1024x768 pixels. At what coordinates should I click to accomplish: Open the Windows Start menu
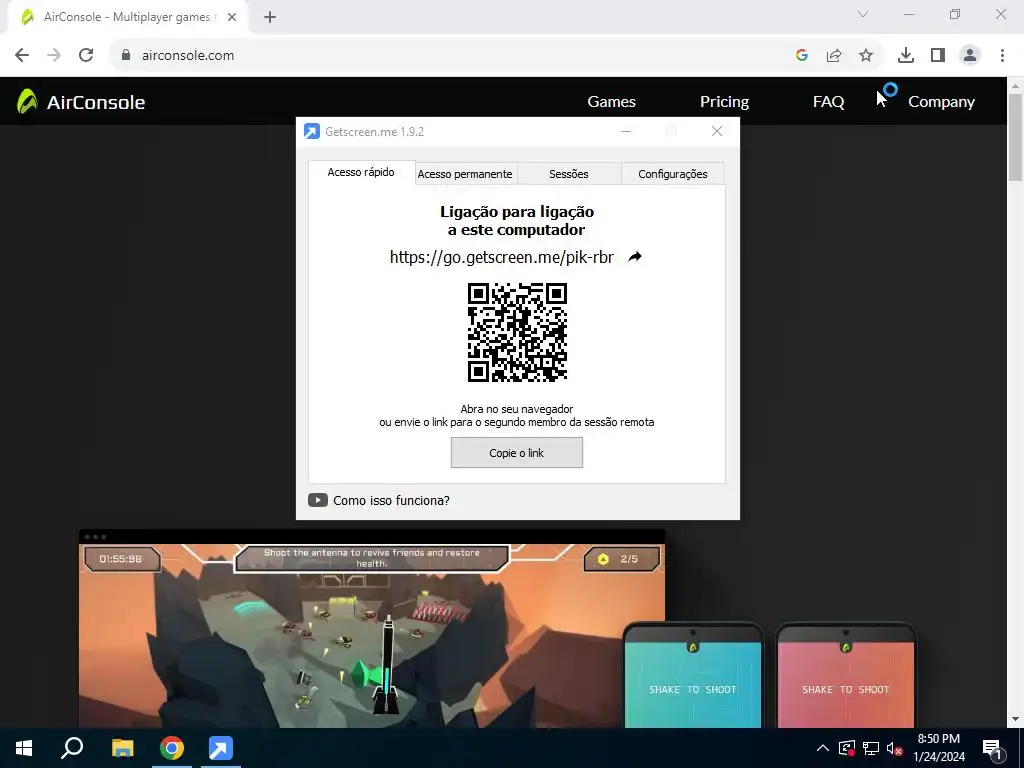(x=24, y=748)
